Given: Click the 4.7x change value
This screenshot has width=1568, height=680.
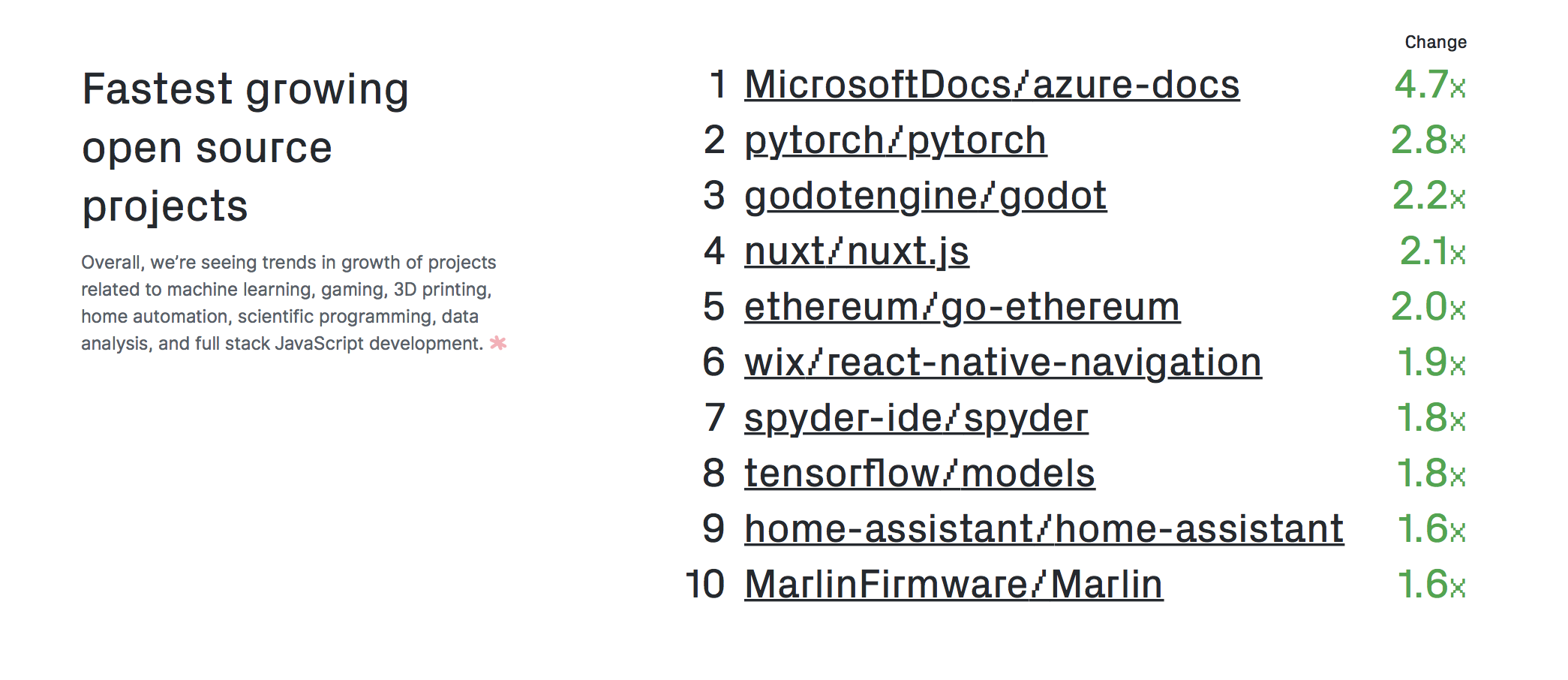Looking at the screenshot, I should tap(1429, 84).
